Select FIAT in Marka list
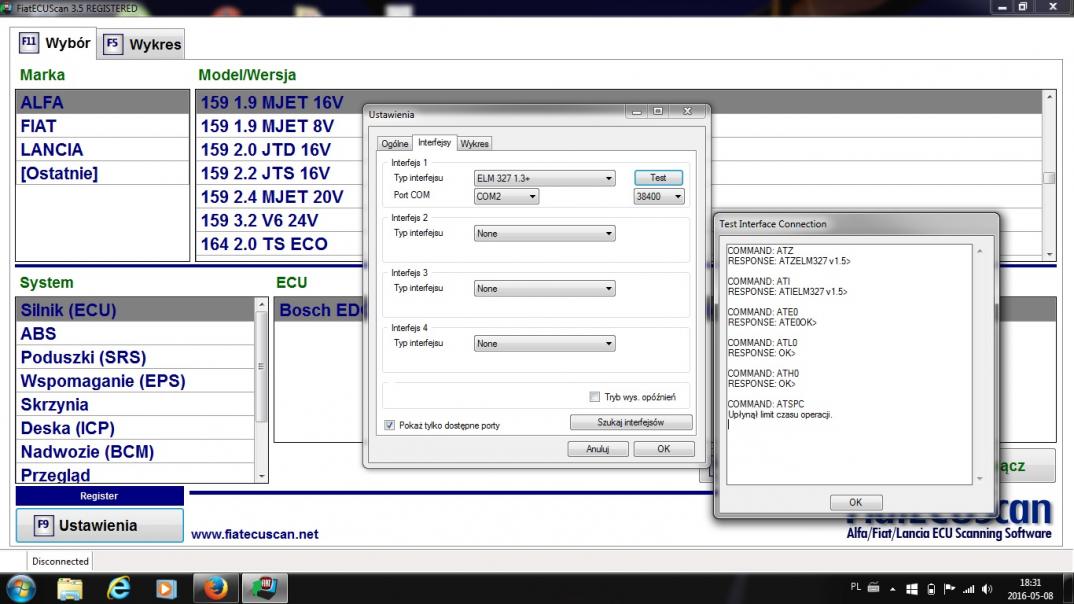This screenshot has height=604, width=1074. [103, 126]
